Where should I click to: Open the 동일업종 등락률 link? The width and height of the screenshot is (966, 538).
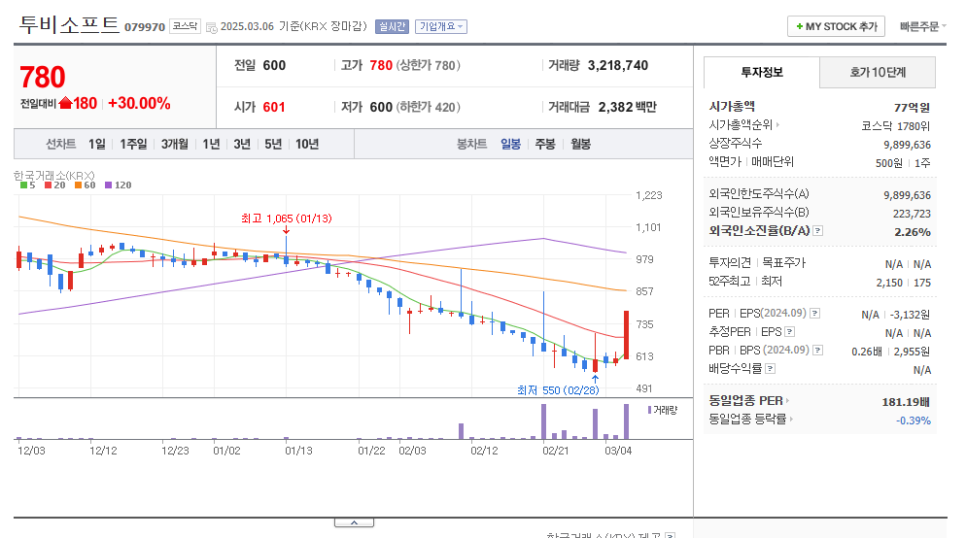click(x=750, y=419)
